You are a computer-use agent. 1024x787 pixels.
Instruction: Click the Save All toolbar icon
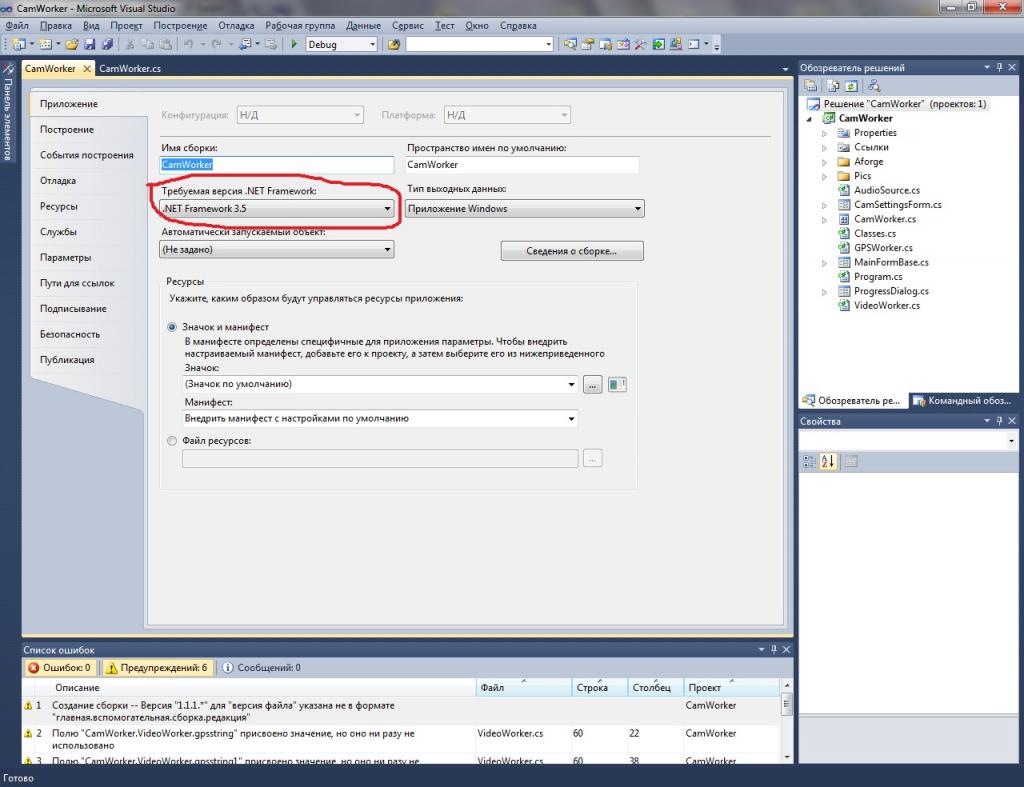point(107,44)
